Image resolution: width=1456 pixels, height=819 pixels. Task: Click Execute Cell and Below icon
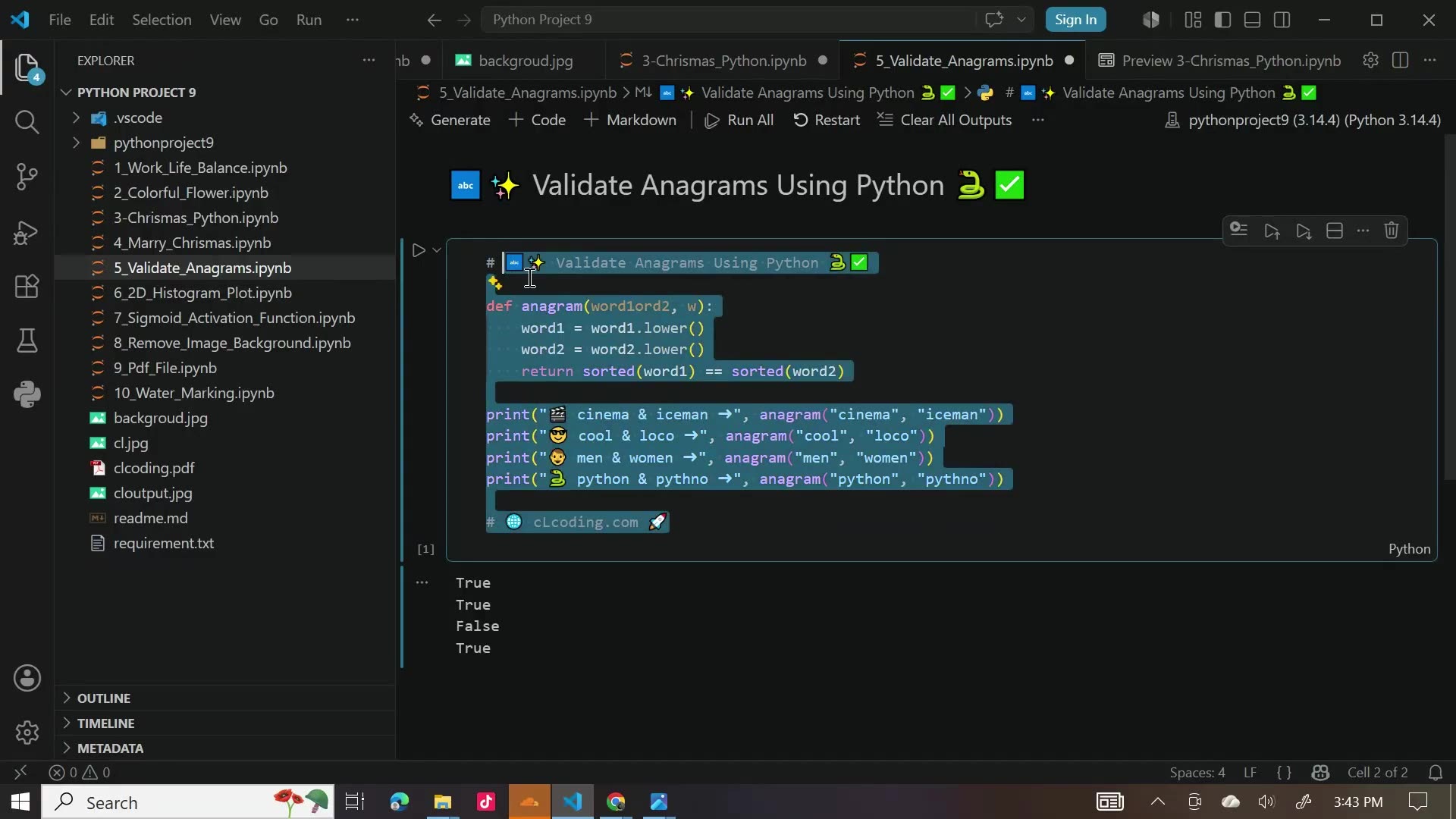pyautogui.click(x=1304, y=231)
